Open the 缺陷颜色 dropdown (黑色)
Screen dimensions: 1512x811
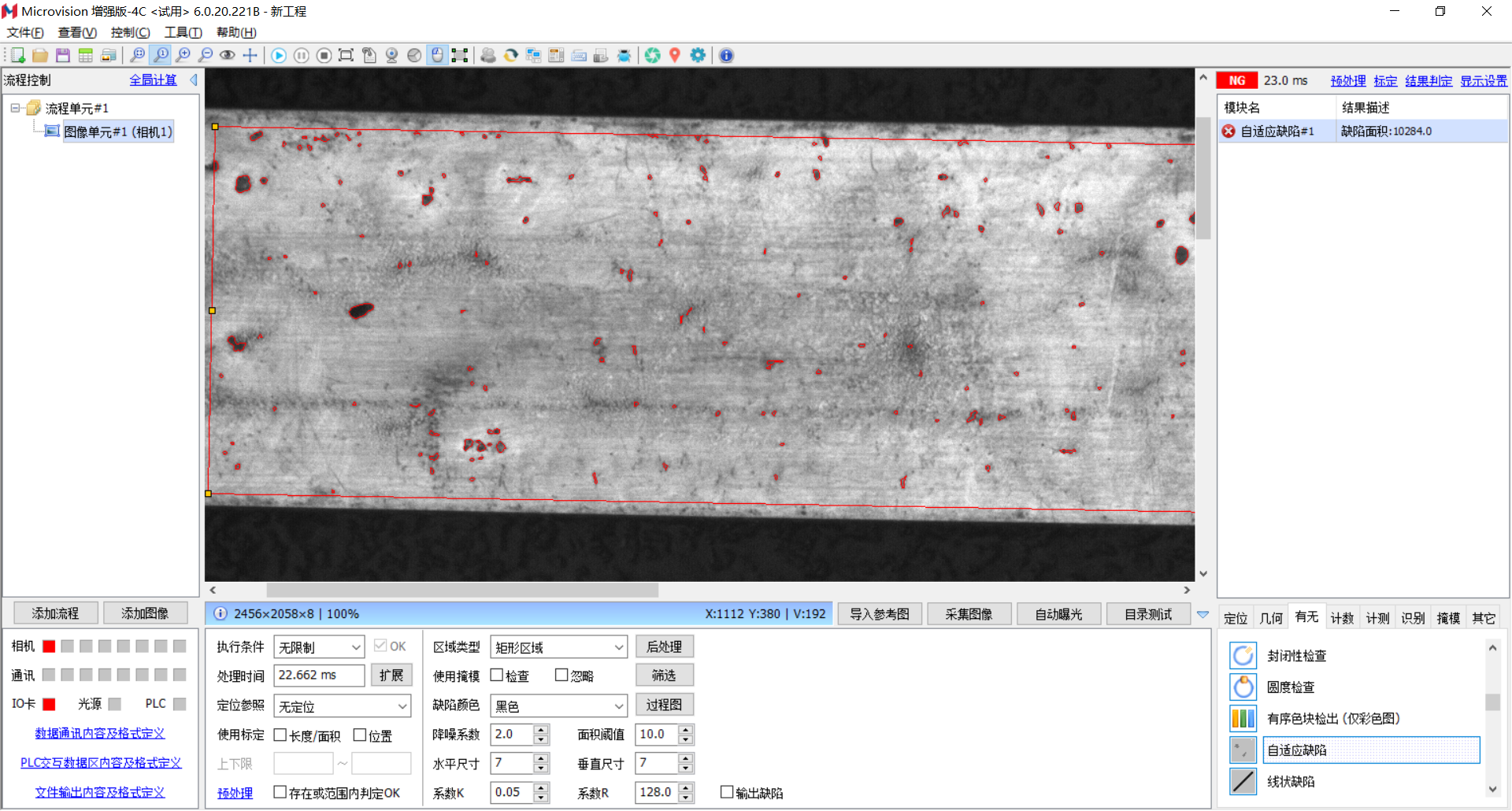[558, 706]
